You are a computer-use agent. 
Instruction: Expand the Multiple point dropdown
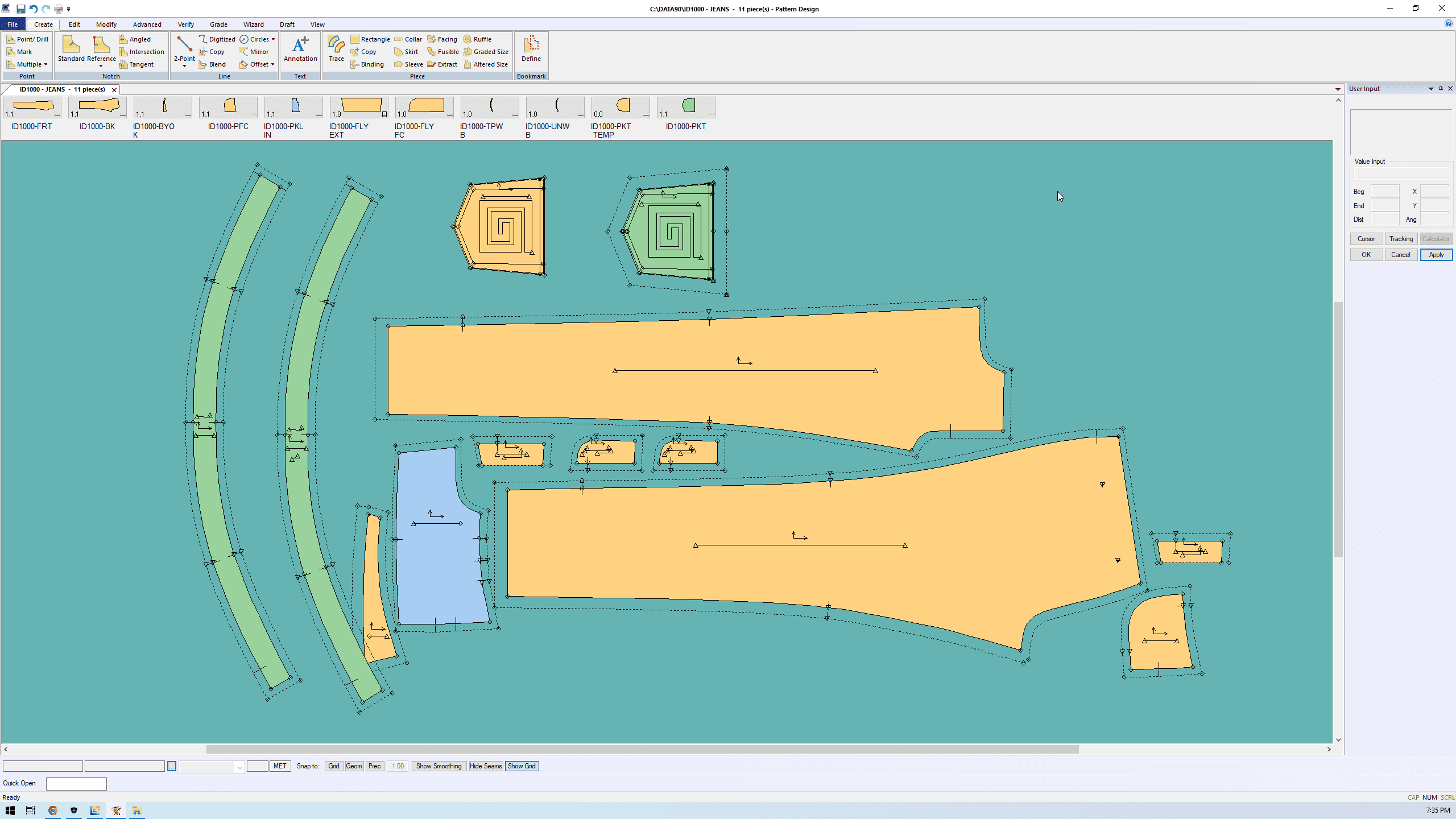pos(45,64)
